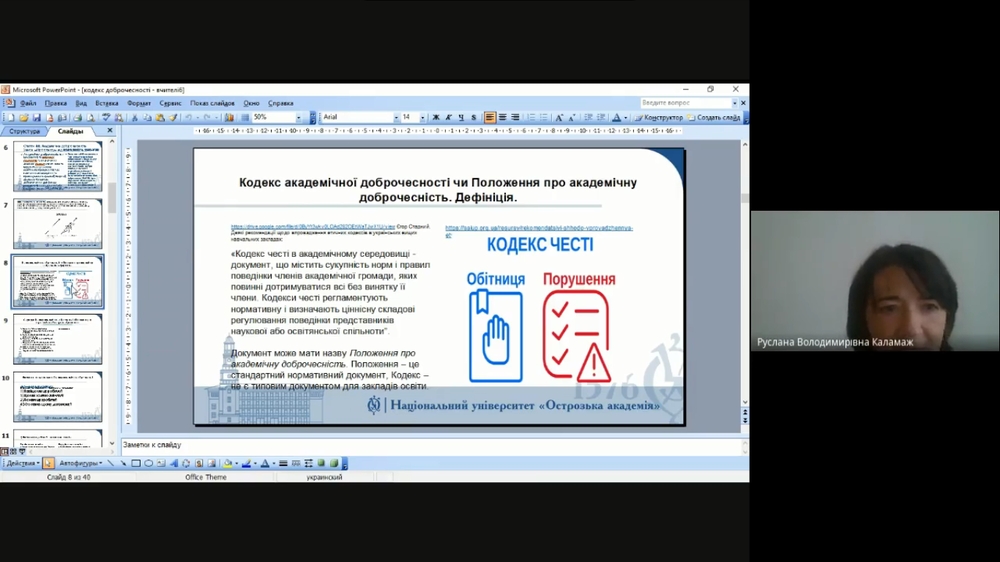Open drive.google.com link on slide

point(312,226)
